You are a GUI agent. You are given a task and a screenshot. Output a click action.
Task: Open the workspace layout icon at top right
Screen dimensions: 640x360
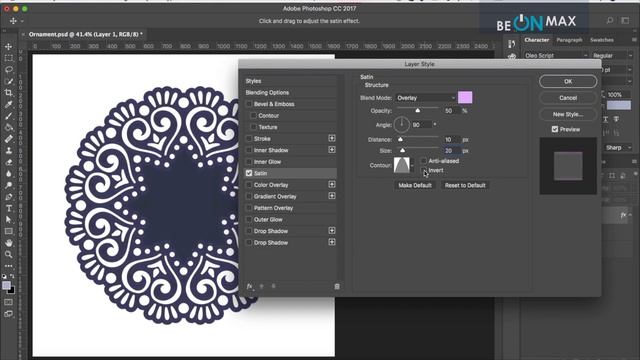625,20
